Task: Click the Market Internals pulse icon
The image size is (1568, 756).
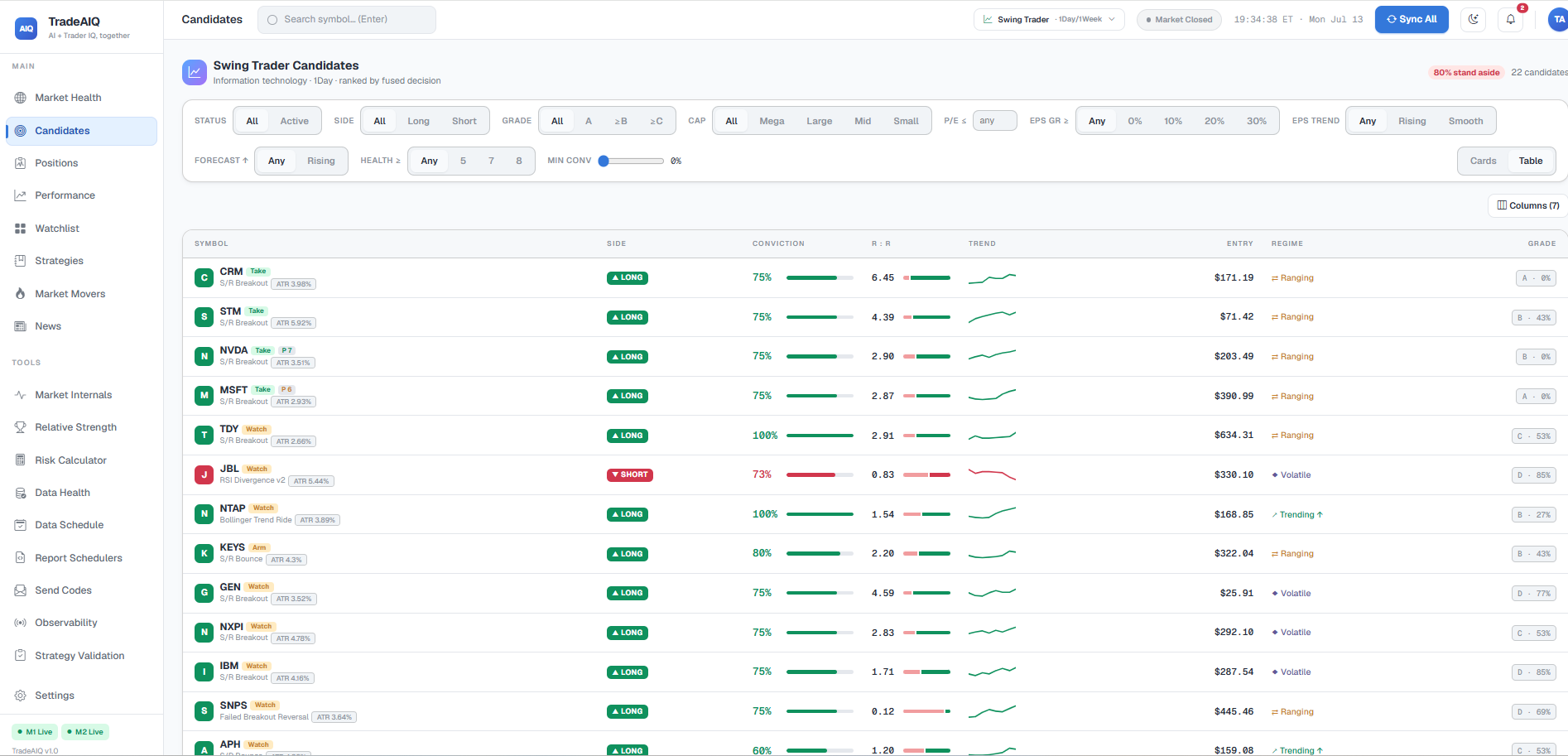Action: 20,395
